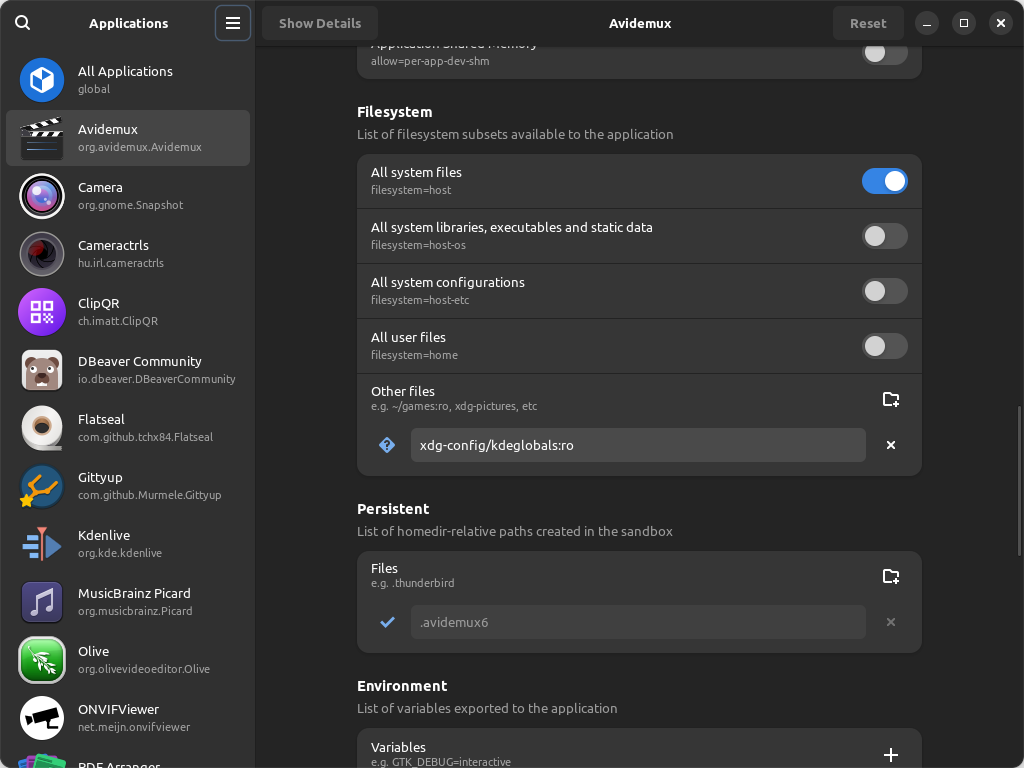The height and width of the screenshot is (768, 1024).
Task: Click the vertical scrollbar of permissions panel
Action: (x=1019, y=480)
